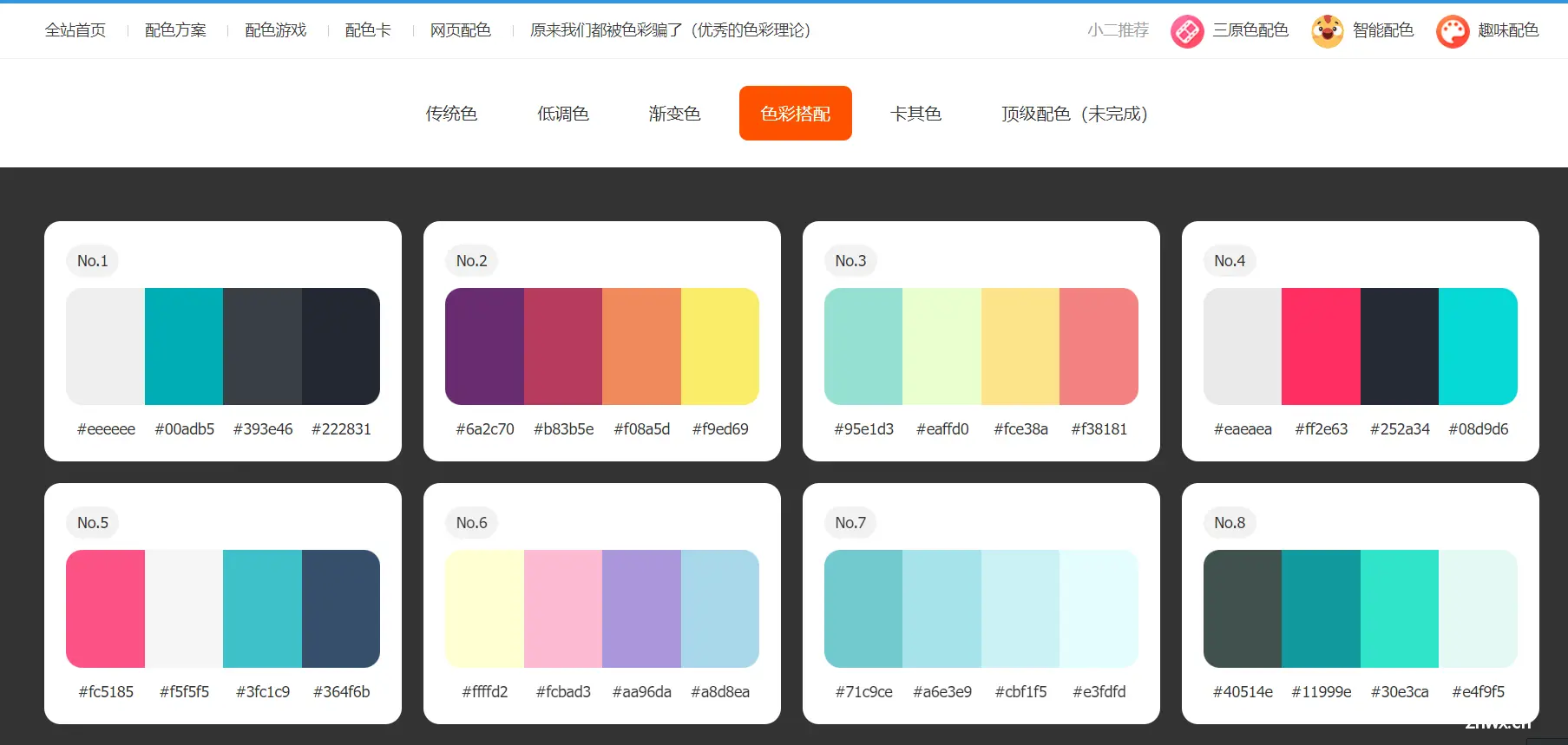This screenshot has width=1568, height=745.
Task: Pick the #00adb5 teal swatch in No.1
Action: click(184, 346)
